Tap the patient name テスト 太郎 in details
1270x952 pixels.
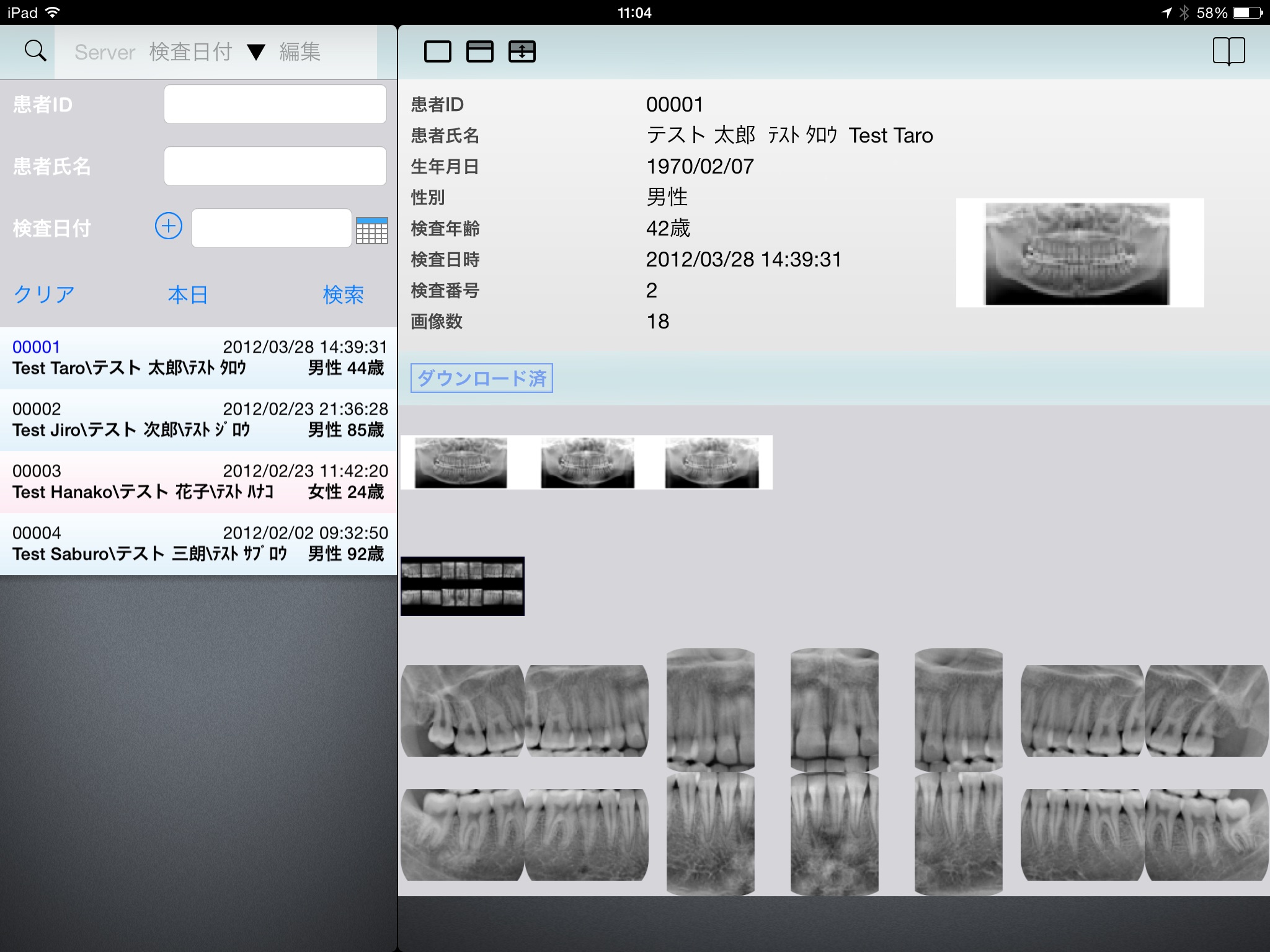(x=701, y=135)
